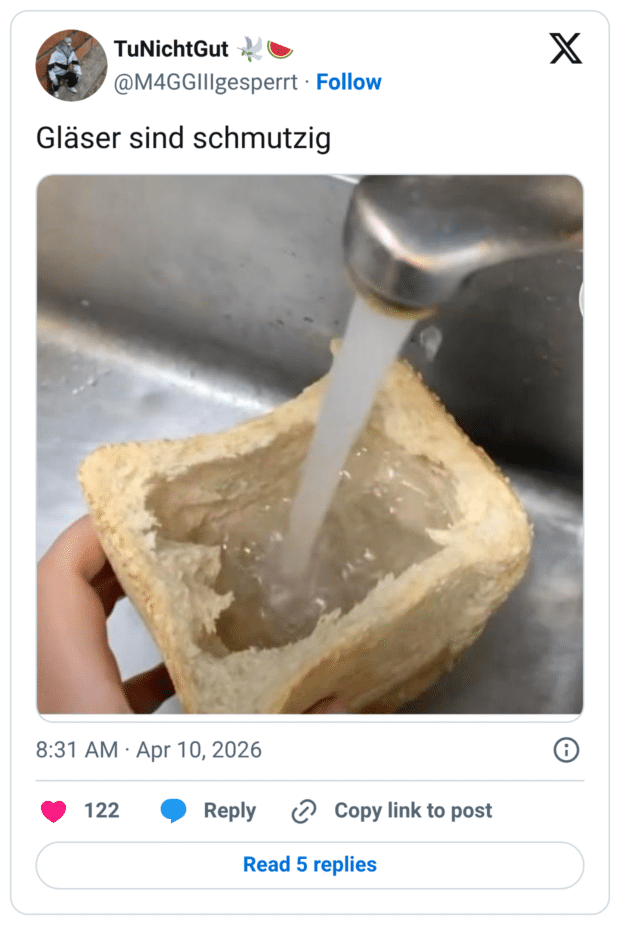The image size is (620, 925).
Task: Click the blue reply bubble icon
Action: [174, 811]
